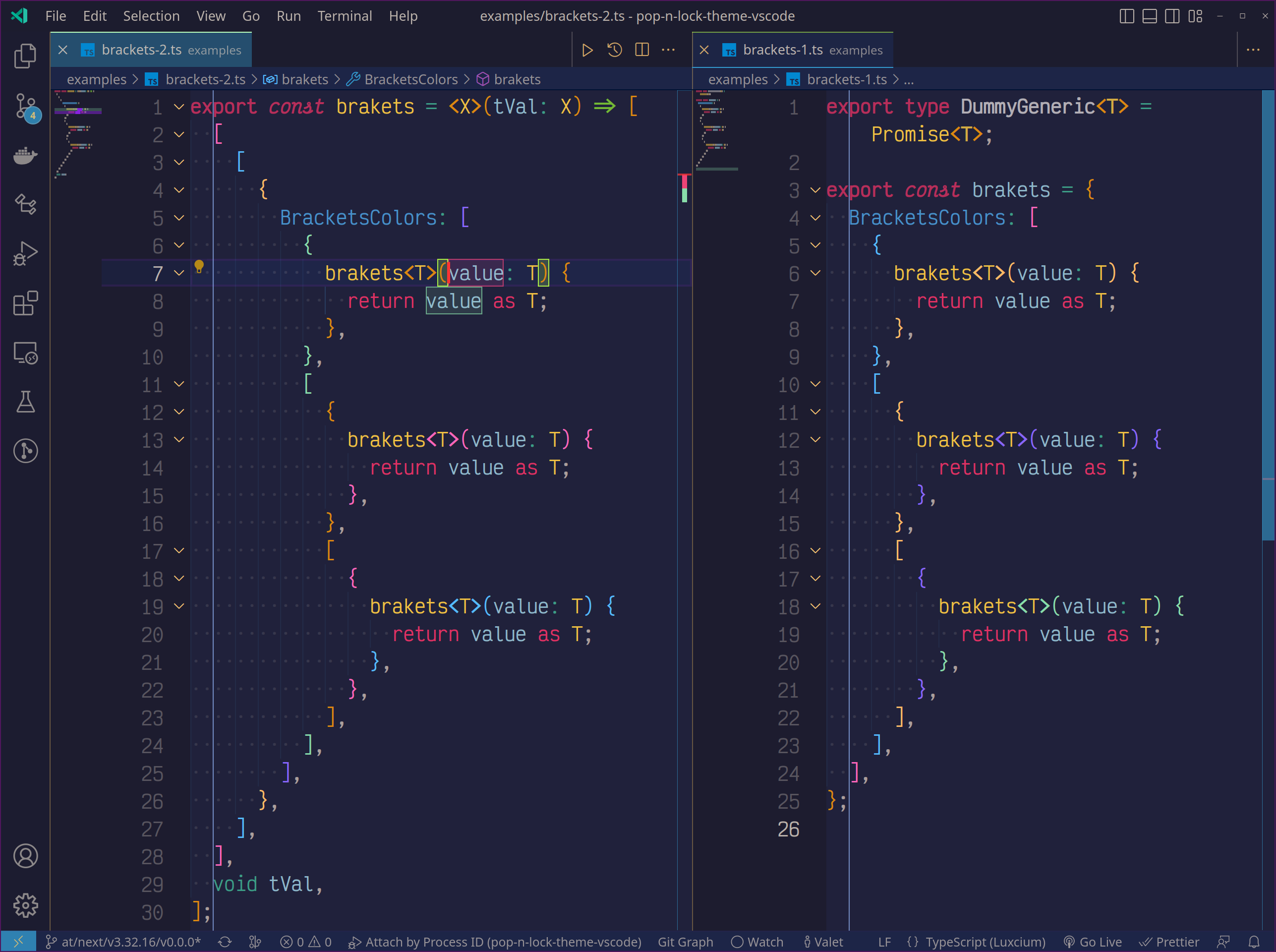This screenshot has width=1276, height=952.
Task: Show code actions lightbulb on line 7
Action: (199, 266)
